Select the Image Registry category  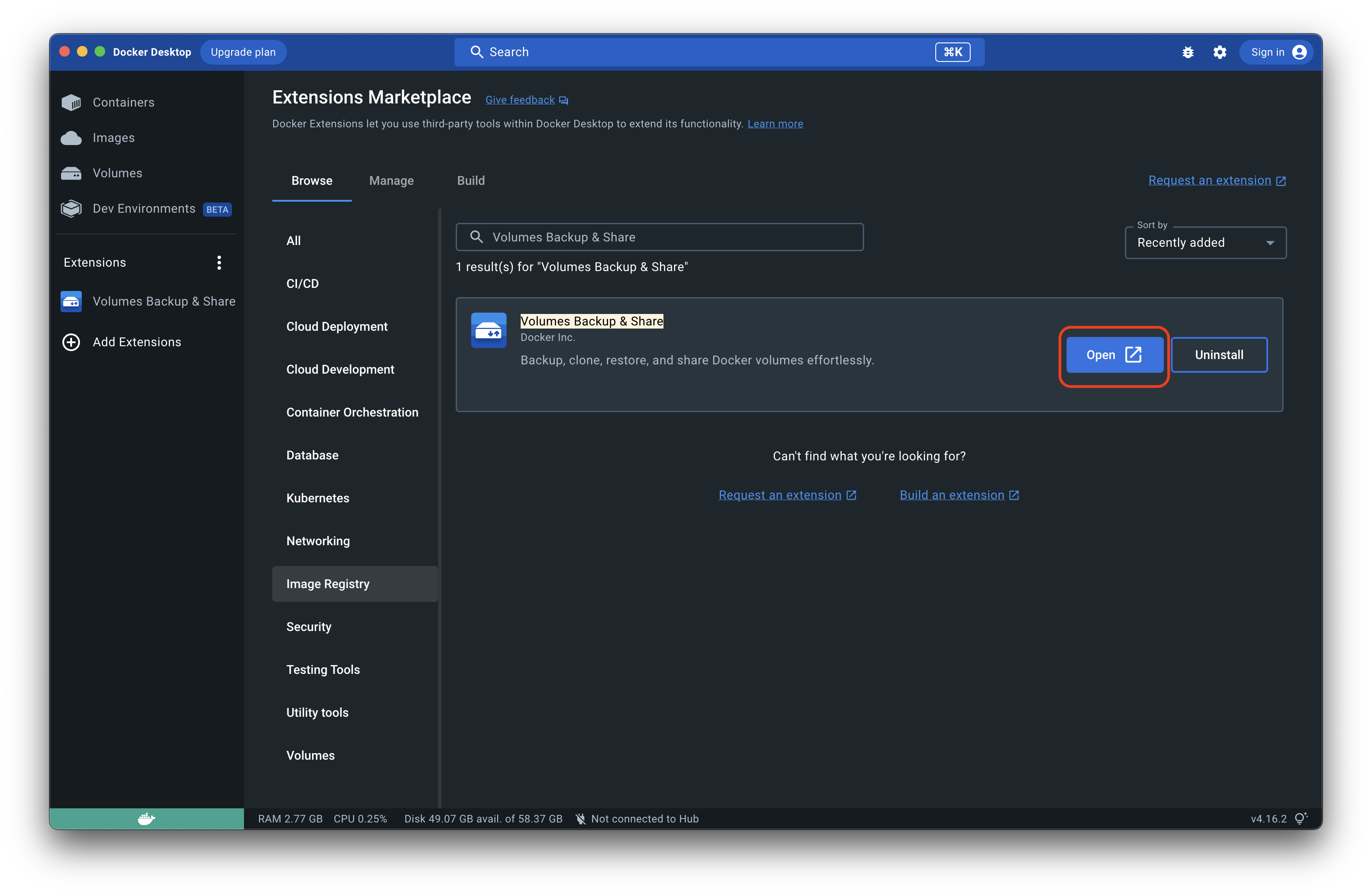click(328, 584)
